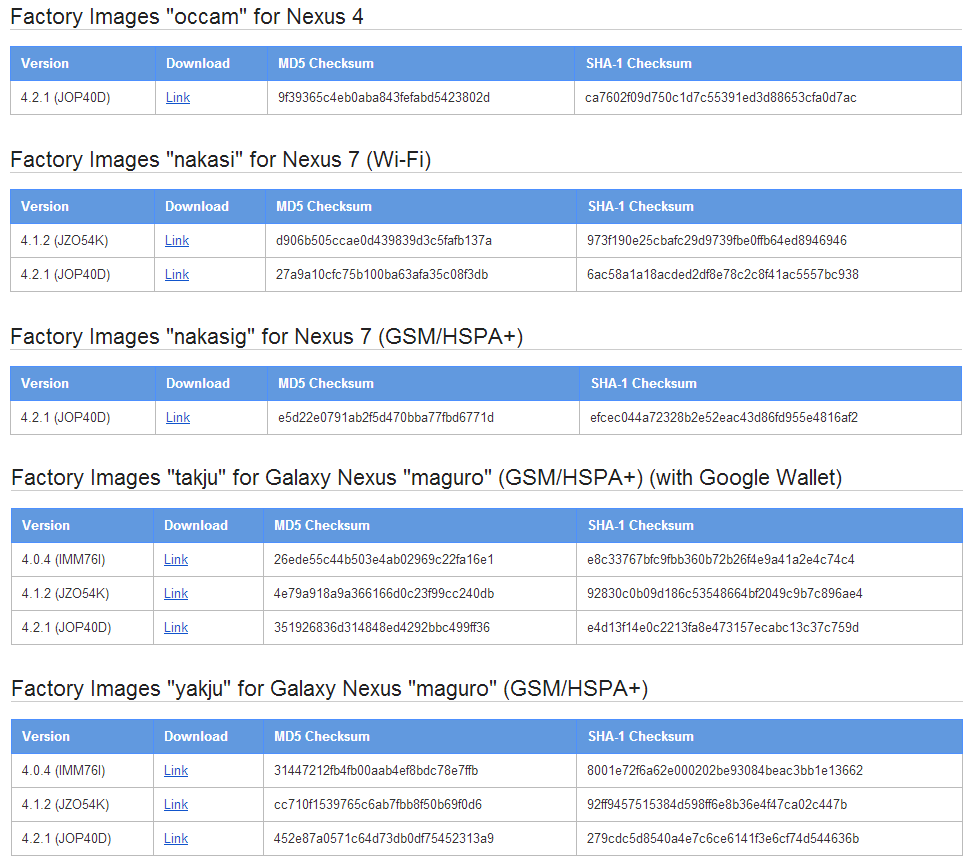
Task: Select SHA-1 value 92ff9457515384d598ff6e8b36e4f47ca02c447b
Action: point(717,805)
